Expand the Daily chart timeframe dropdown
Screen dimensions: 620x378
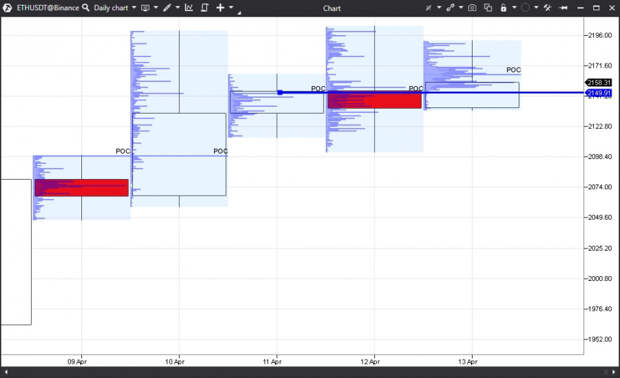pyautogui.click(x=134, y=8)
